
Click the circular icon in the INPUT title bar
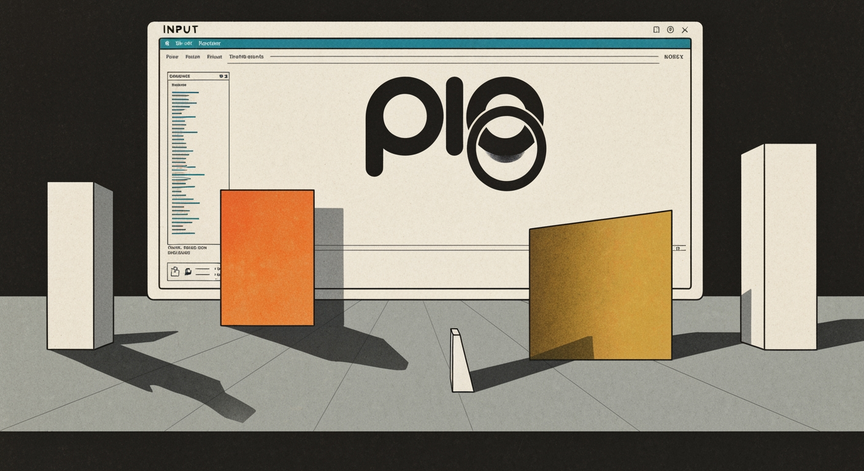pyautogui.click(x=671, y=30)
